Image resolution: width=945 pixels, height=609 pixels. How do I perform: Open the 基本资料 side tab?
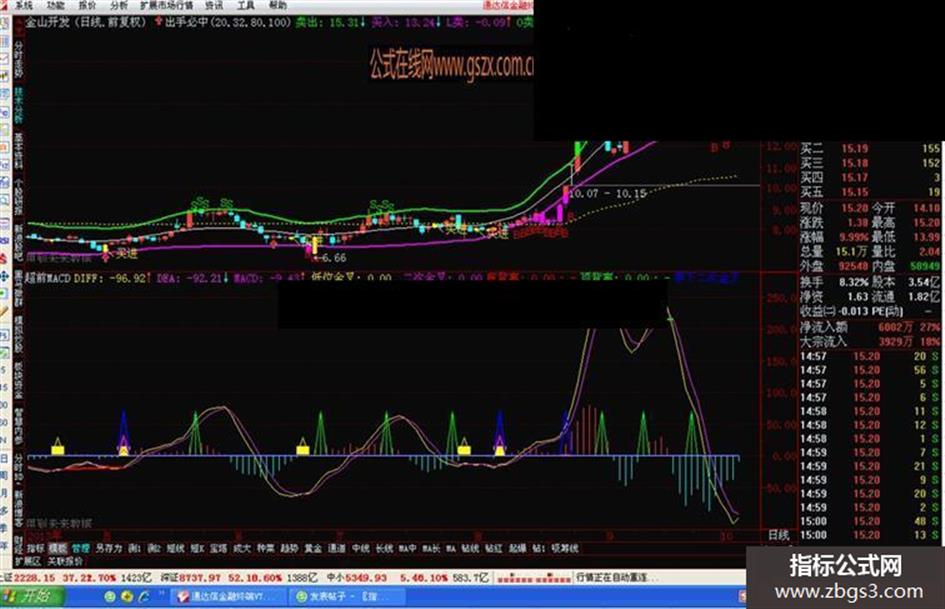coord(19,151)
